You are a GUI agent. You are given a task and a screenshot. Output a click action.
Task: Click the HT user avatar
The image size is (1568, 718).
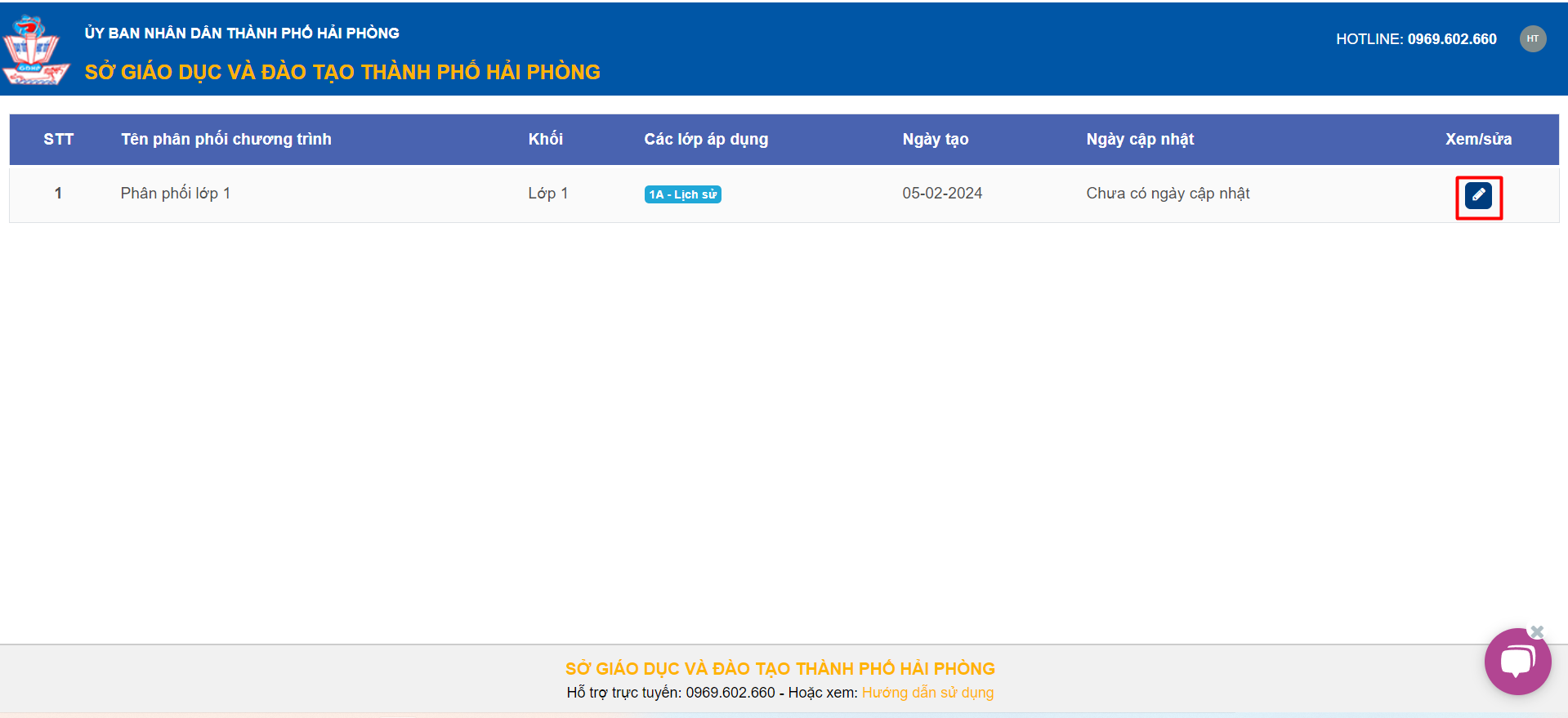[1532, 38]
